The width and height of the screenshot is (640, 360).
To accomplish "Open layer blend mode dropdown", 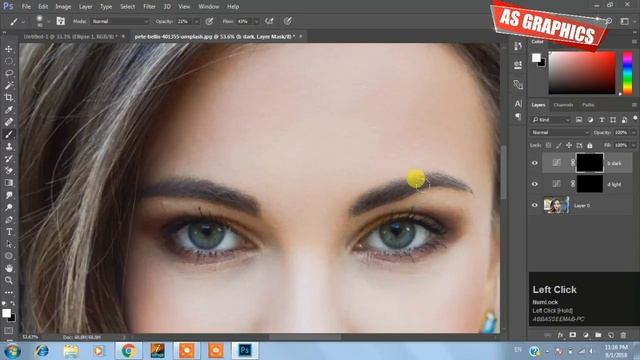I will pyautogui.click(x=560, y=133).
